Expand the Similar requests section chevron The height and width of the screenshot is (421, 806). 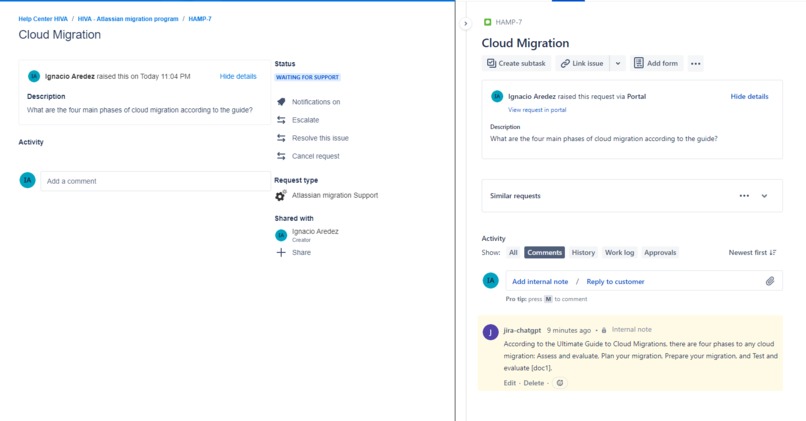point(764,196)
